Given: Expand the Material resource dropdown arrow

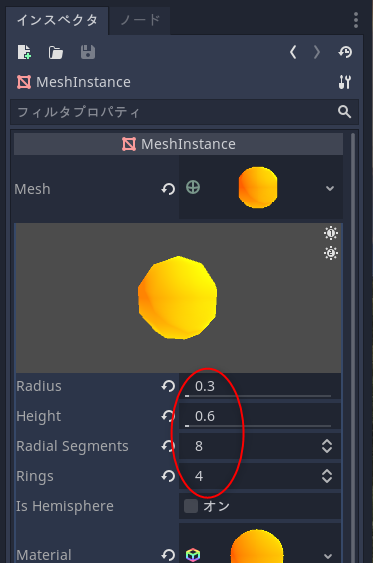Looking at the screenshot, I should [x=328, y=556].
